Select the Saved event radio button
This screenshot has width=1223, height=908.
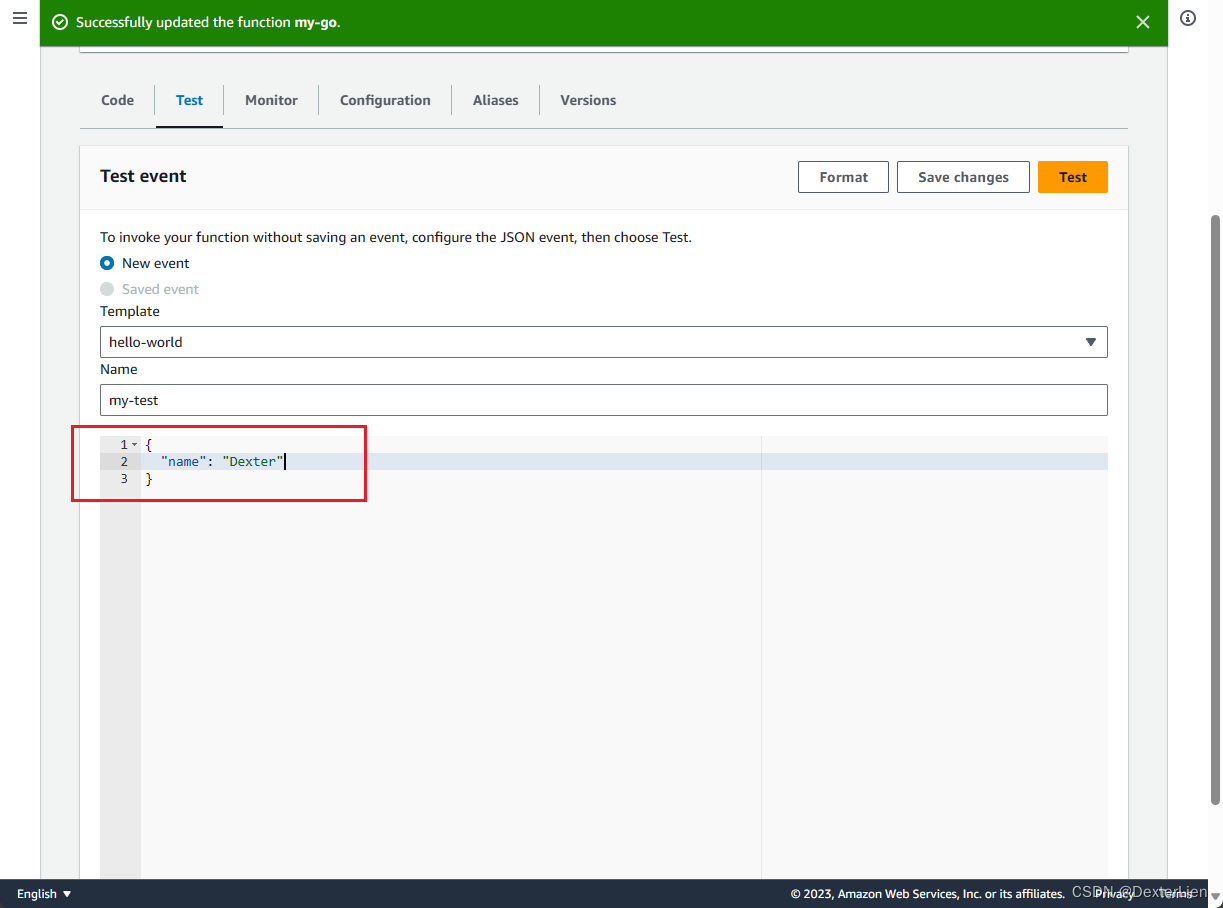tap(107, 289)
